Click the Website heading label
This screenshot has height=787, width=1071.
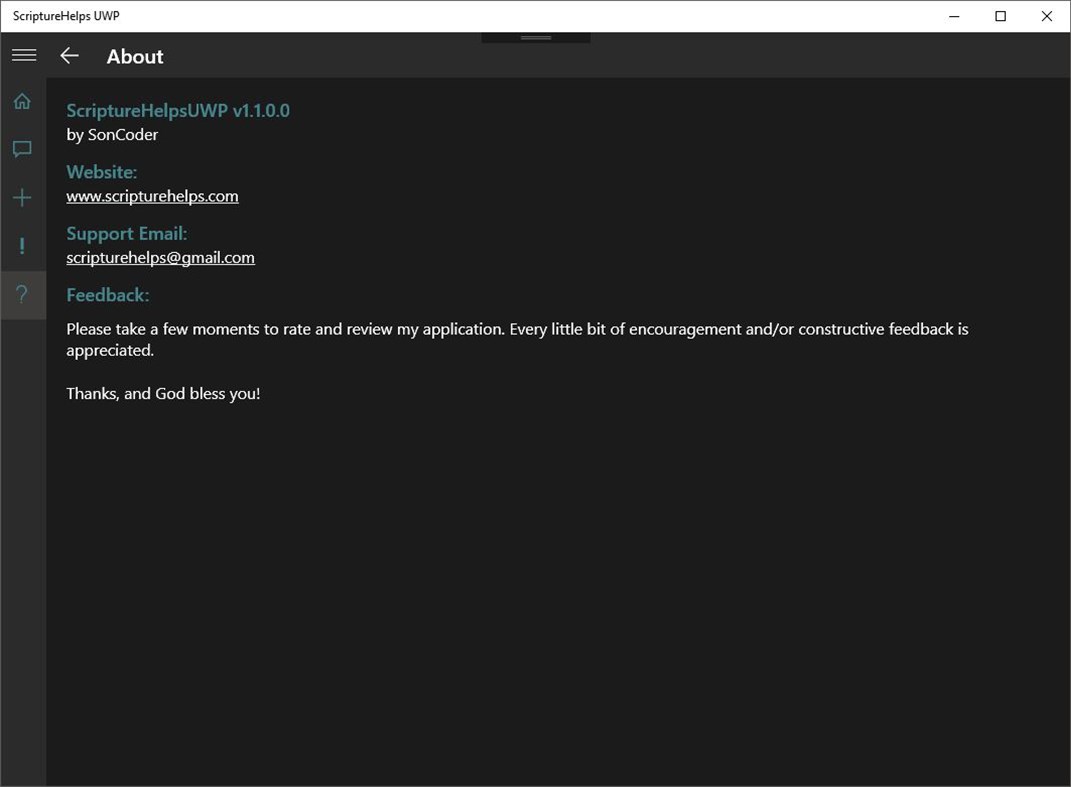(x=101, y=172)
